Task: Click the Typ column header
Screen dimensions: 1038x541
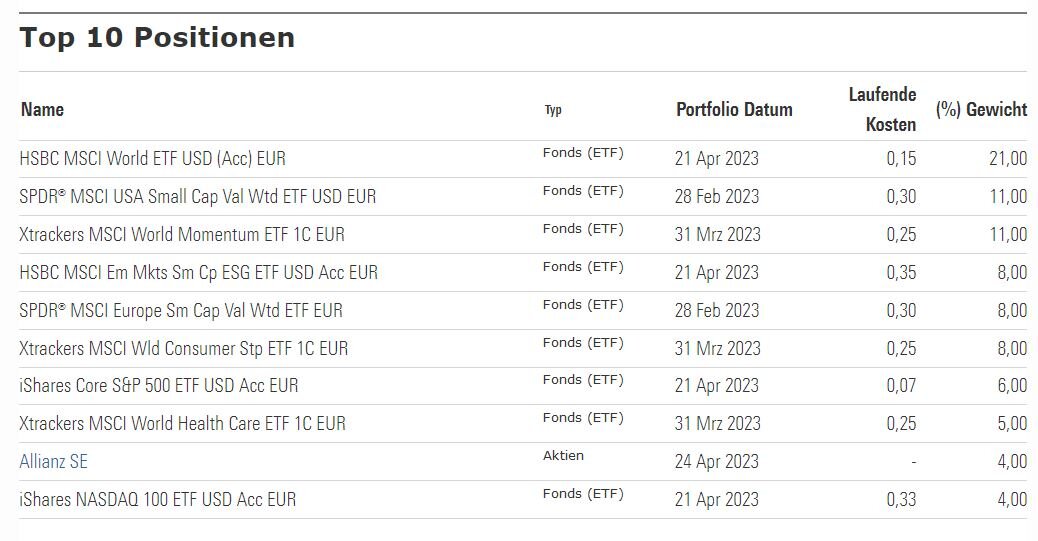Action: coord(553,111)
